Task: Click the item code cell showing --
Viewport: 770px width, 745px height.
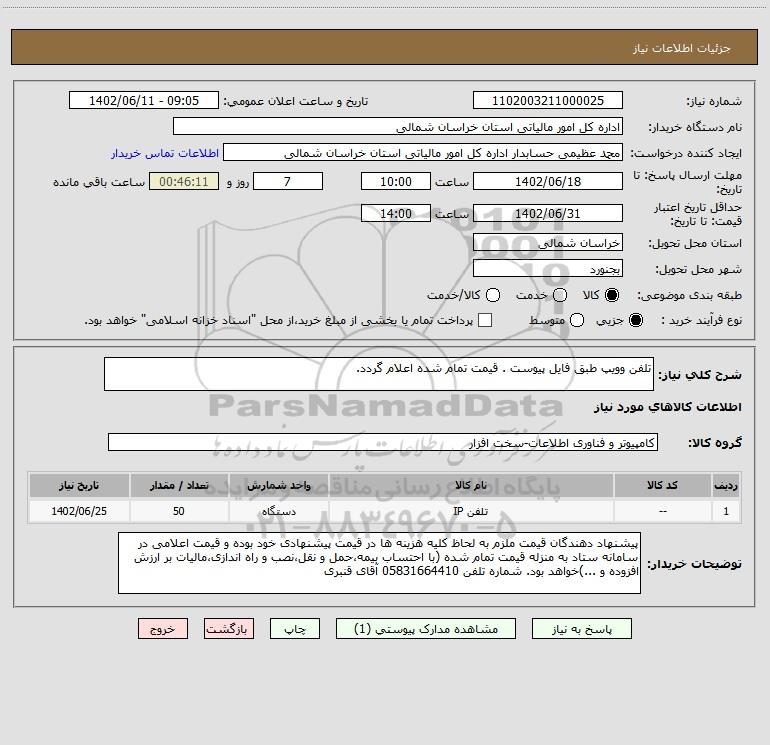Action: click(662, 511)
